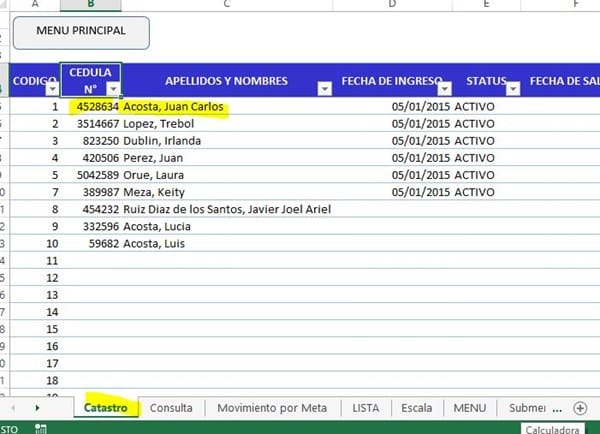Open the Consulta sheet tab
Image resolution: width=600 pixels, height=434 pixels.
point(171,408)
